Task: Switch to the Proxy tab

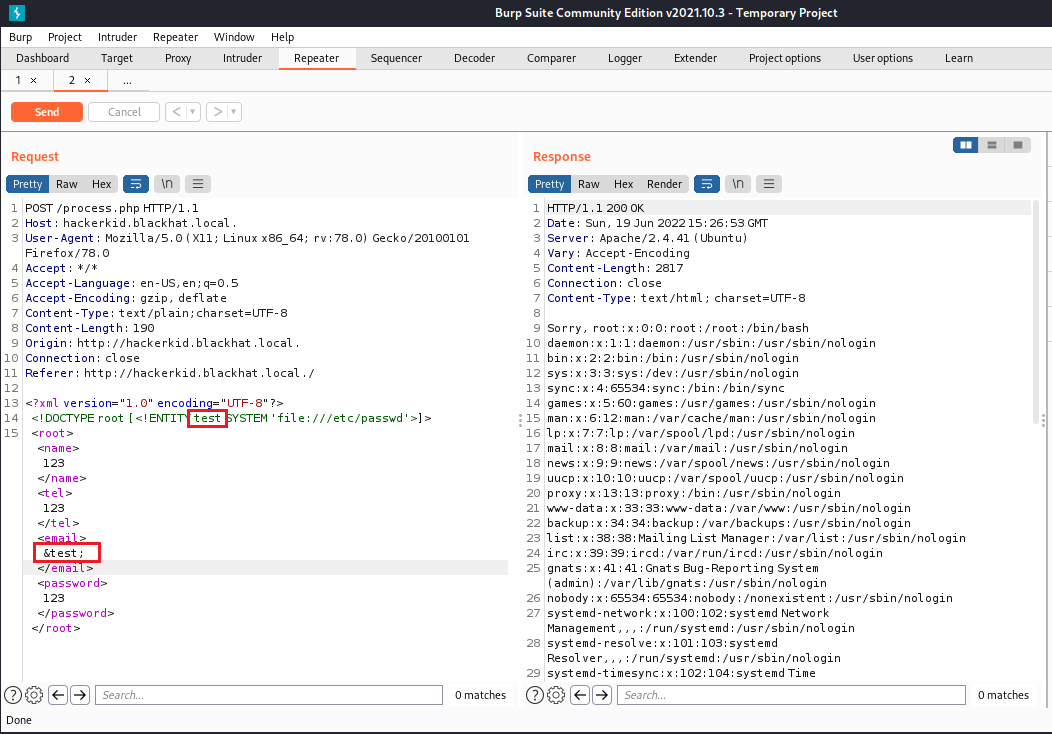Action: 178,58
